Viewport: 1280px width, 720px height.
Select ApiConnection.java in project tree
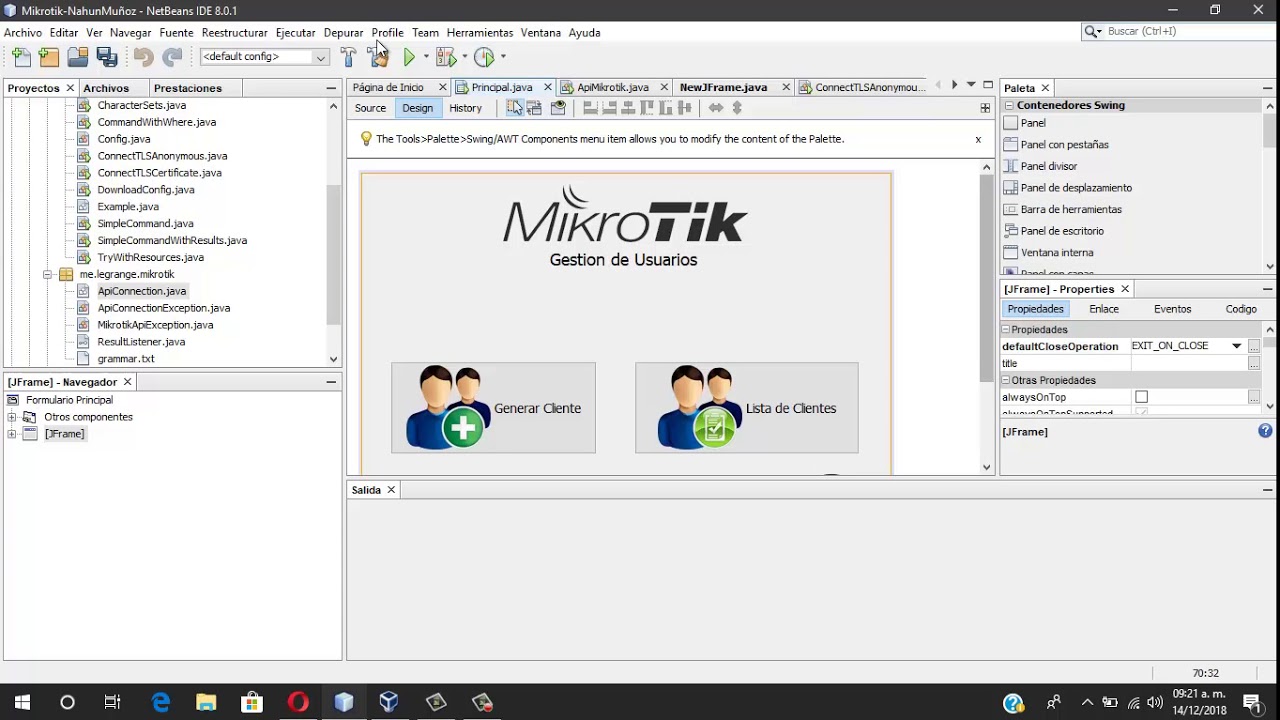tap(142, 291)
